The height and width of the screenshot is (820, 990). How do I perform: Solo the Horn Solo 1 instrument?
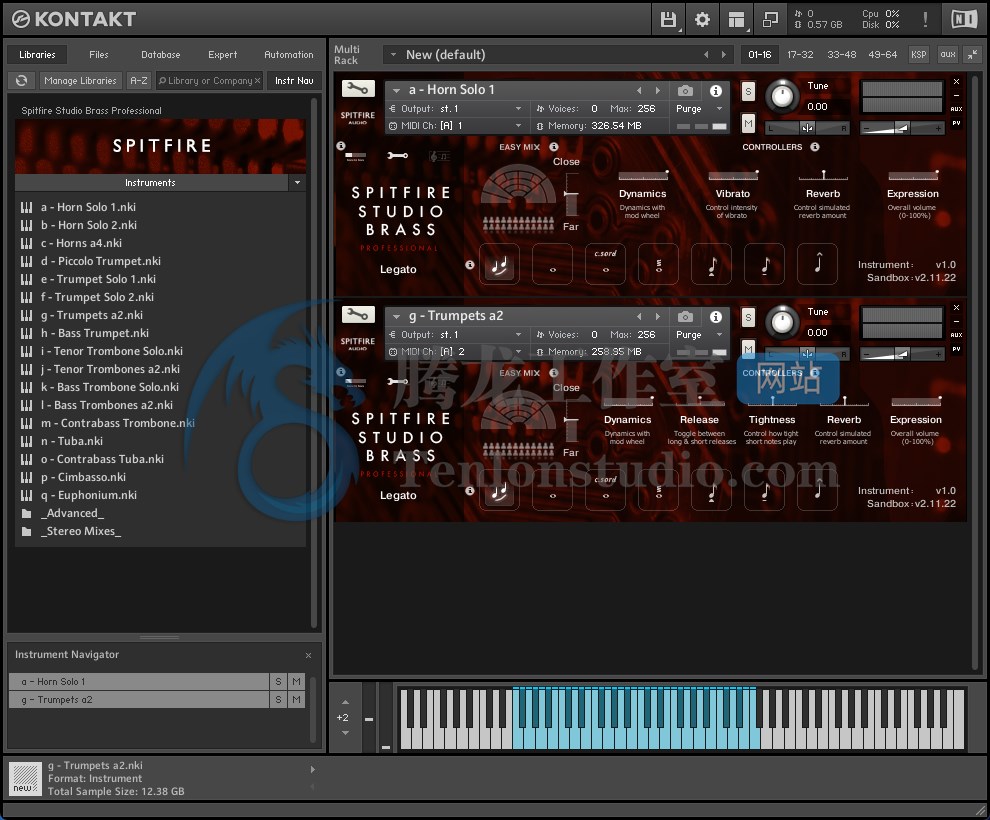point(748,92)
